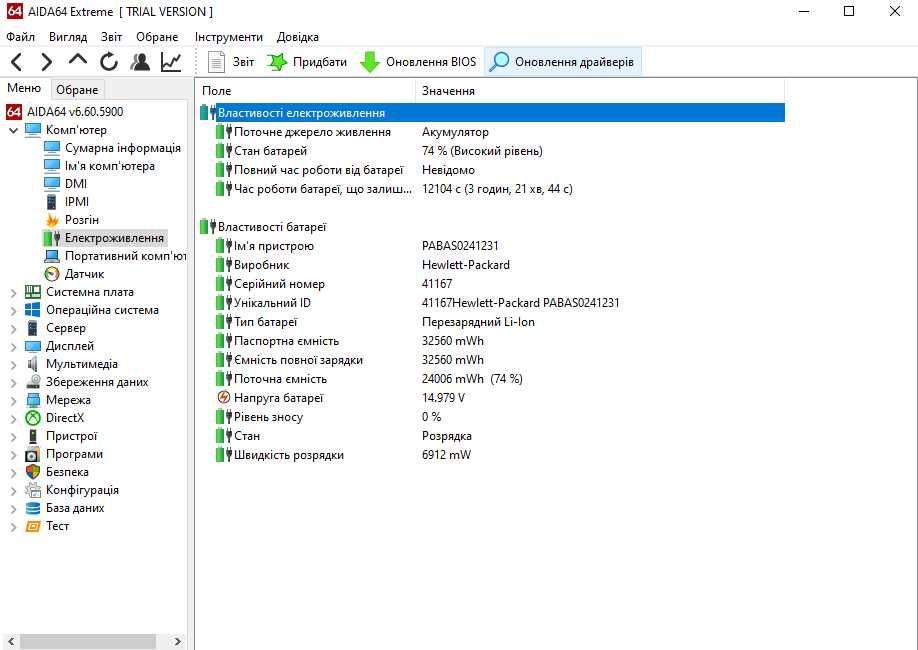Open the Обране menu in the menu bar
Screen dimensions: 918x650
click(157, 36)
